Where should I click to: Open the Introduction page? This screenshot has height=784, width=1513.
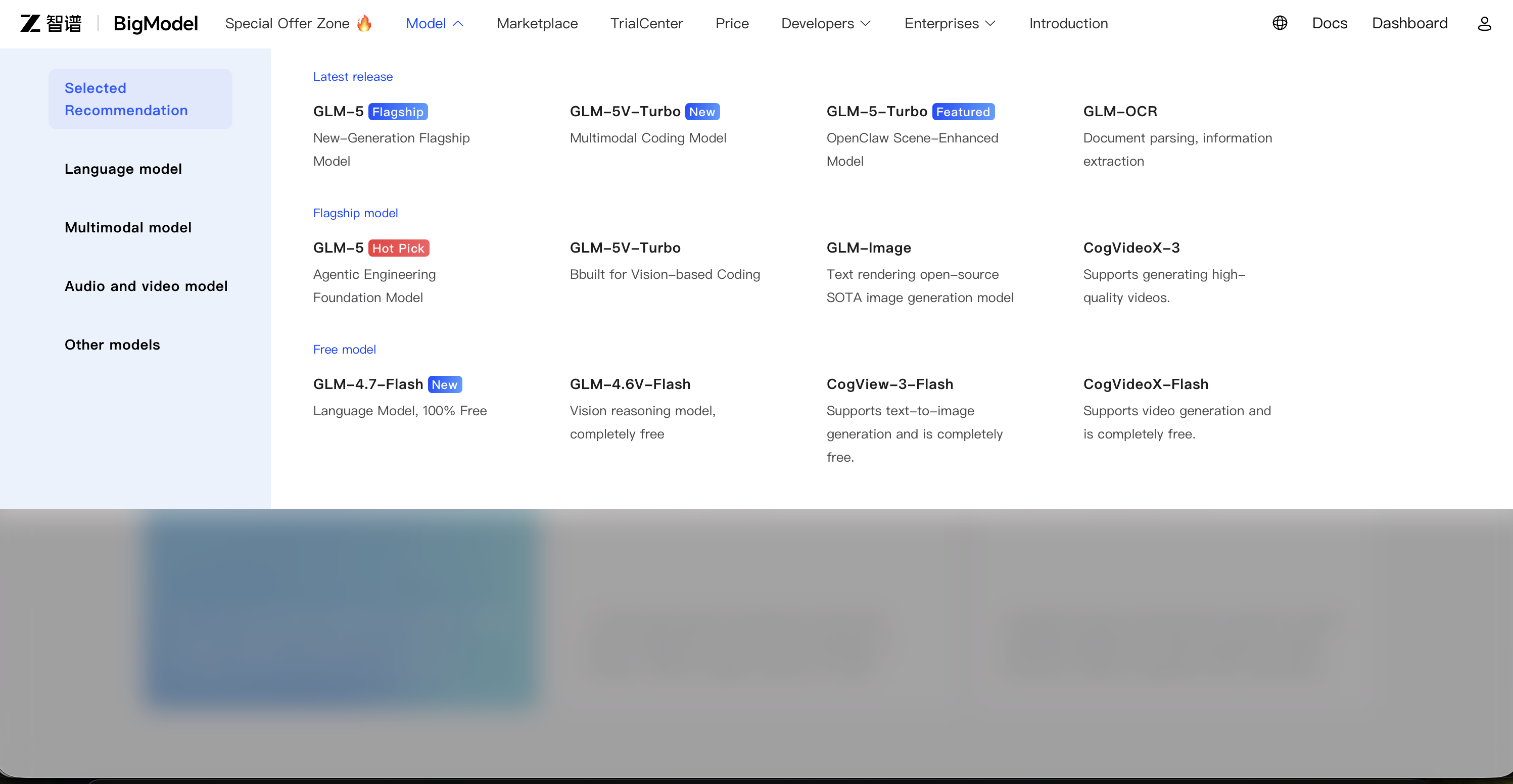pos(1068,24)
